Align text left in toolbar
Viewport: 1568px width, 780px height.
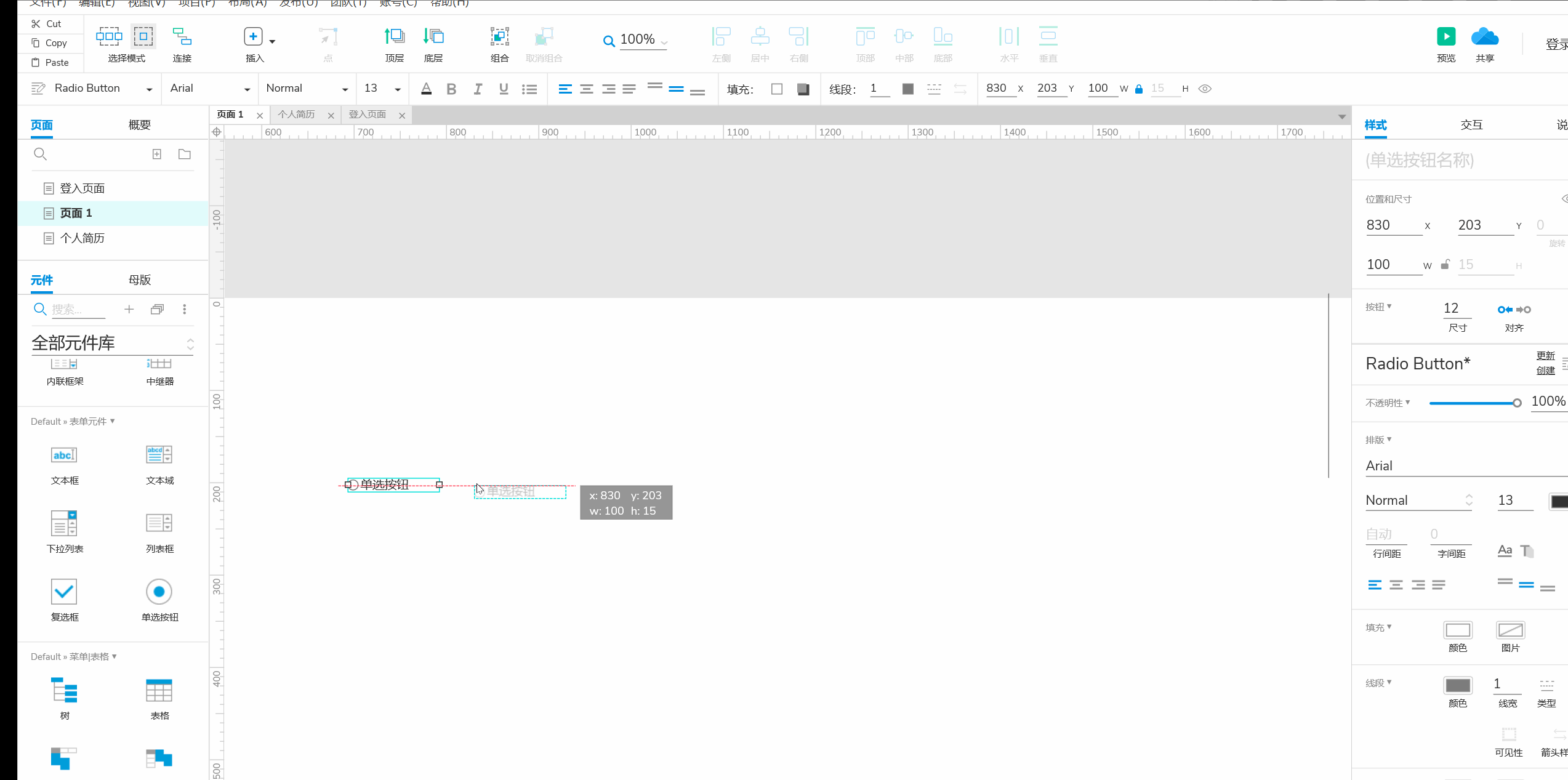pyautogui.click(x=565, y=89)
